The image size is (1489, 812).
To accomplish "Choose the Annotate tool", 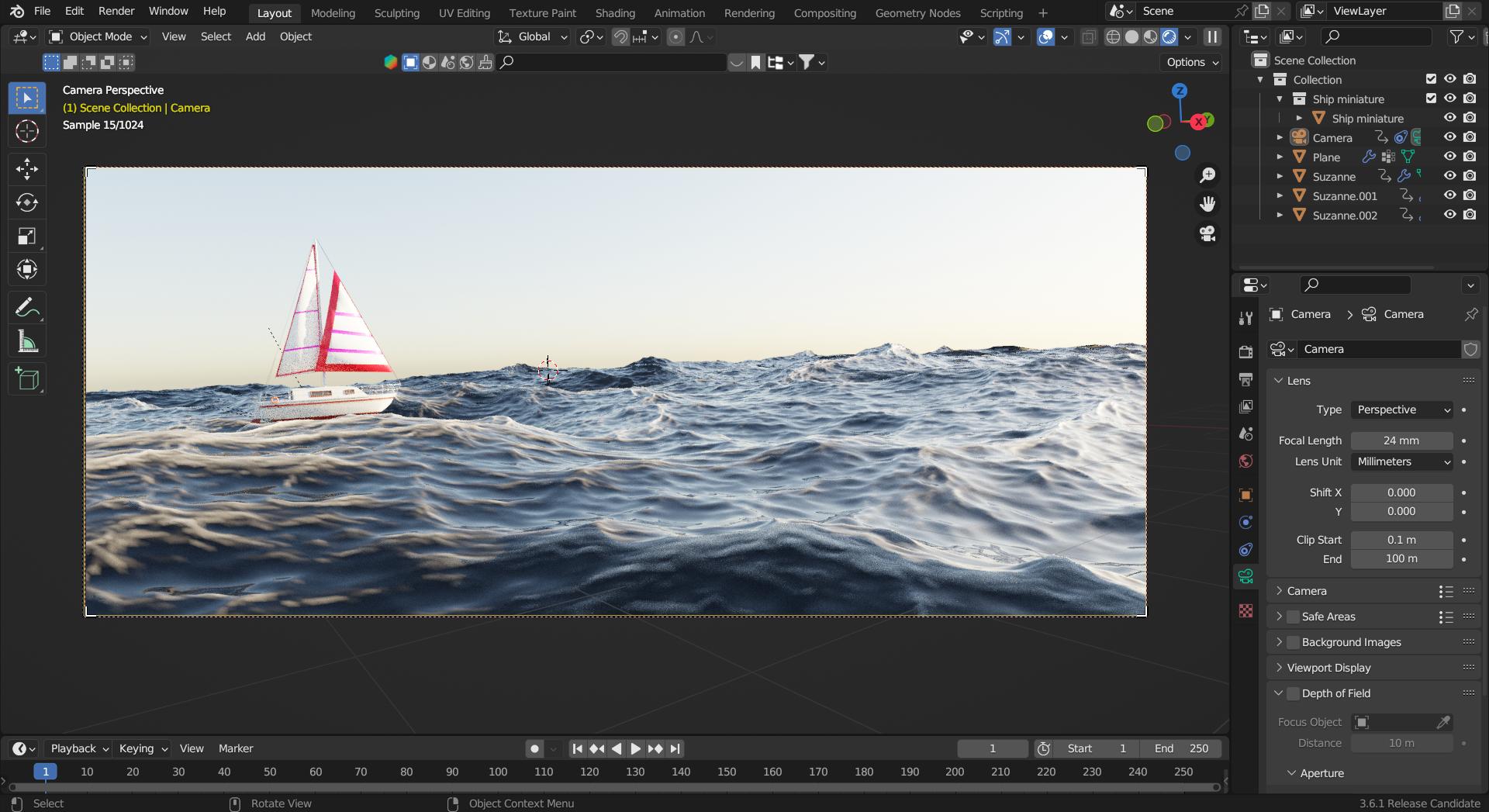I will point(27,308).
